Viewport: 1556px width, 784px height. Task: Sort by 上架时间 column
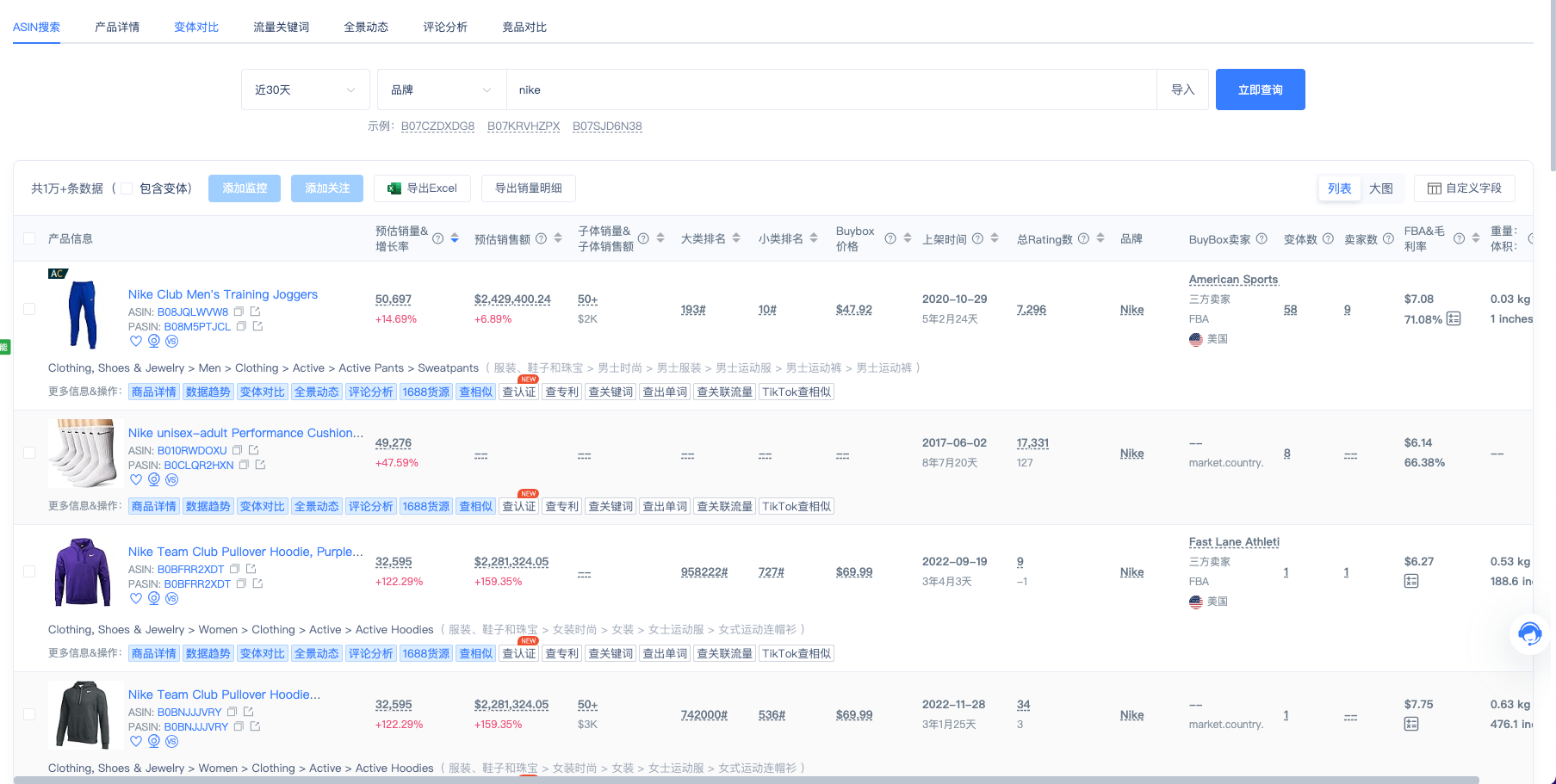click(x=995, y=238)
